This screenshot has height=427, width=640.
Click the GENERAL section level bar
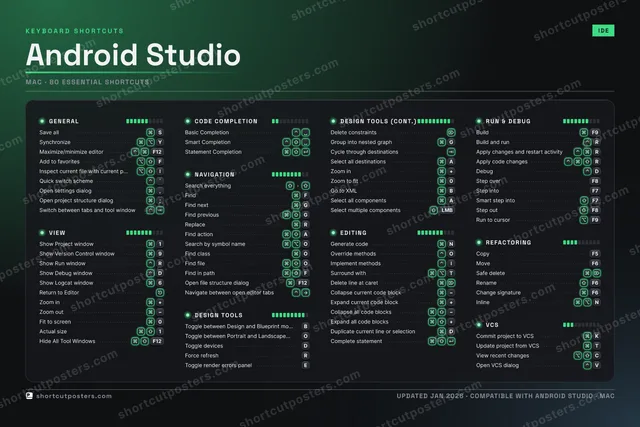(x=144, y=121)
